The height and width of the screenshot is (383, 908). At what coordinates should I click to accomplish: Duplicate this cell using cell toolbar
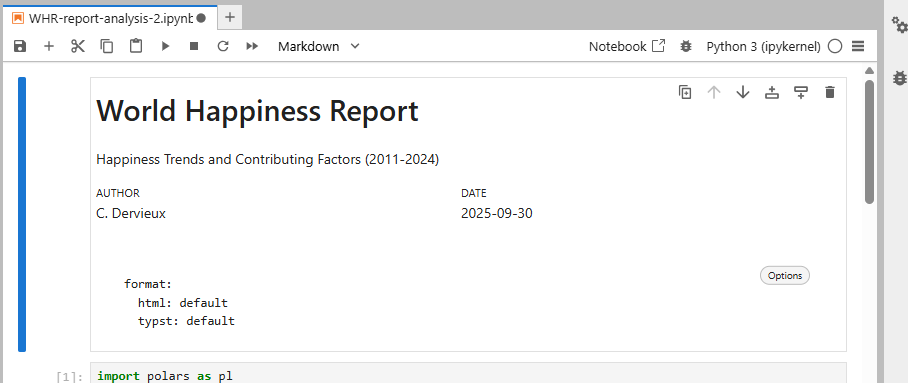click(685, 92)
